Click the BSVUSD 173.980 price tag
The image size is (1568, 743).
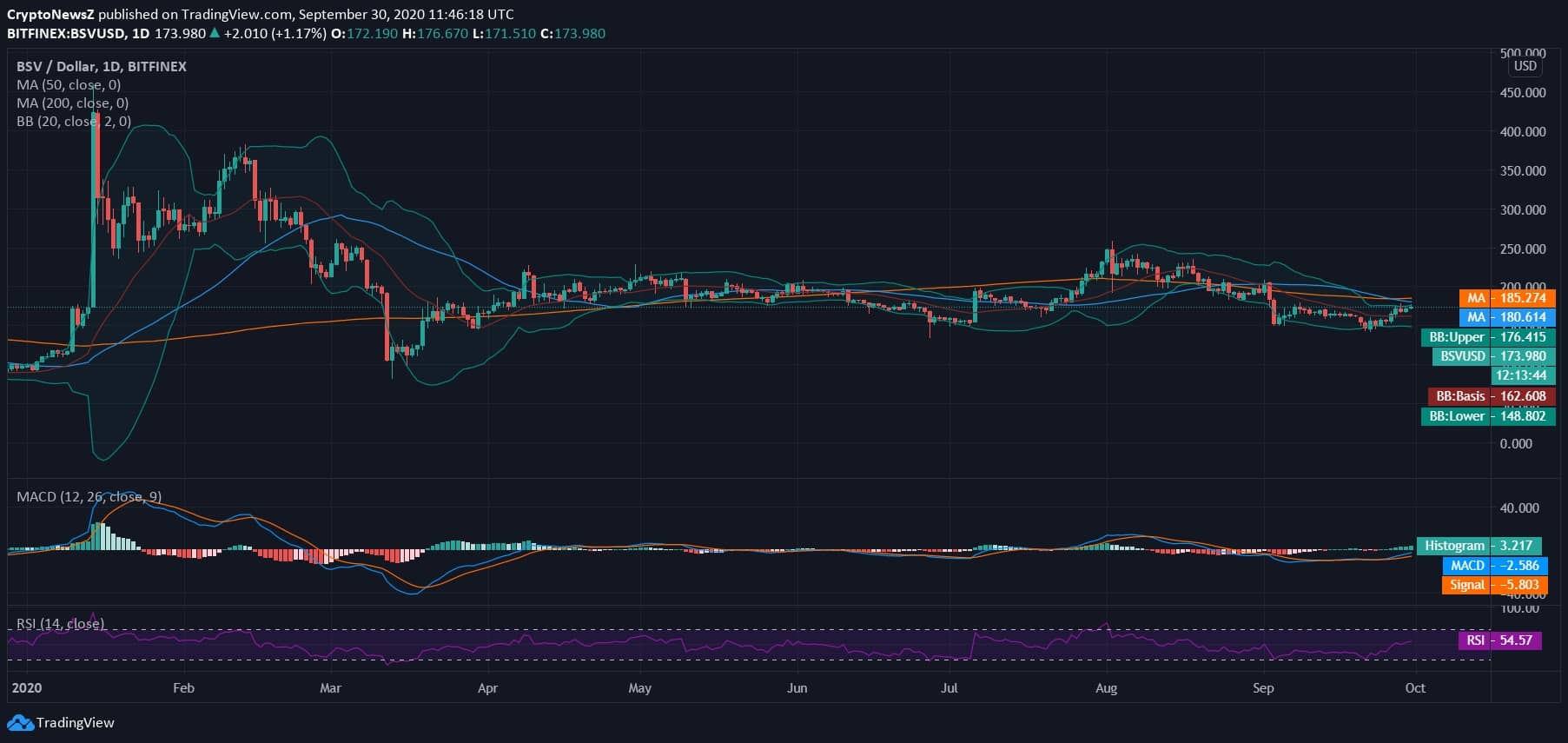(x=1492, y=356)
